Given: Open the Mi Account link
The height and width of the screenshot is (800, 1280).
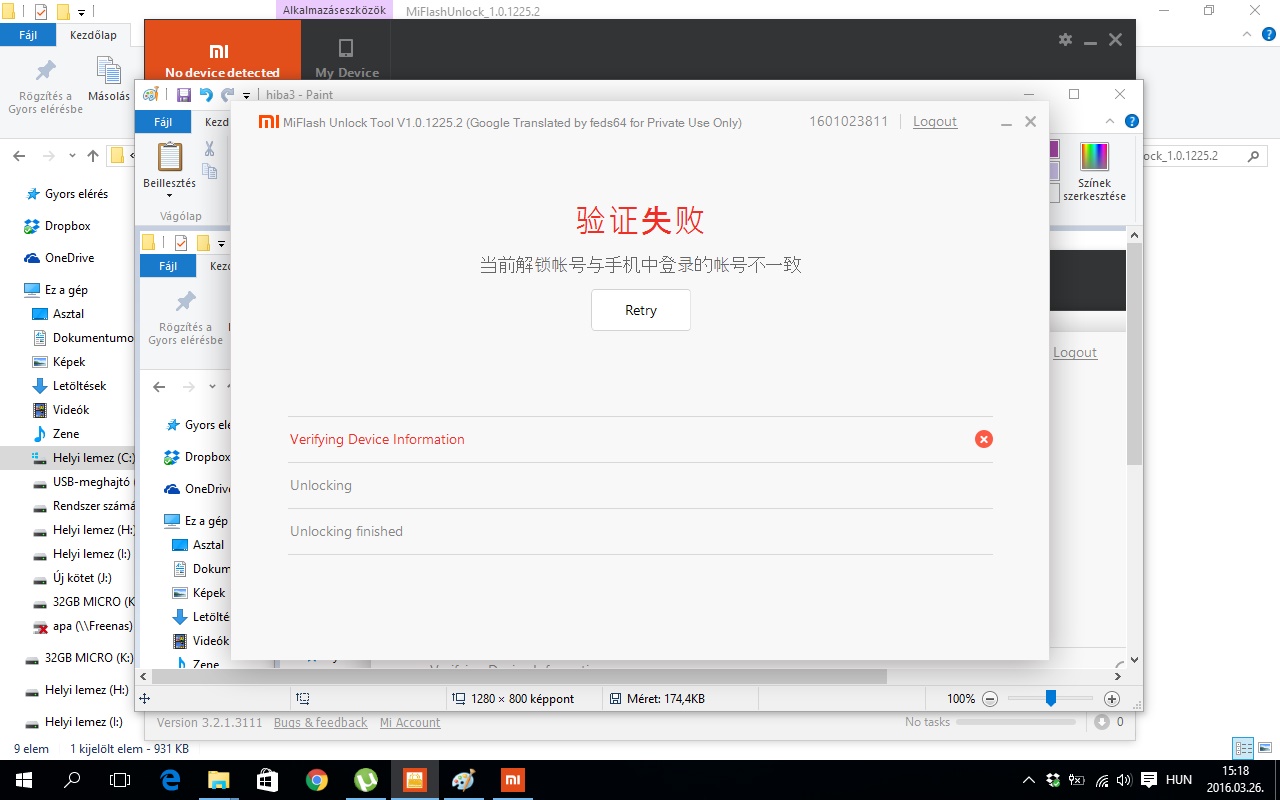Looking at the screenshot, I should pos(410,722).
